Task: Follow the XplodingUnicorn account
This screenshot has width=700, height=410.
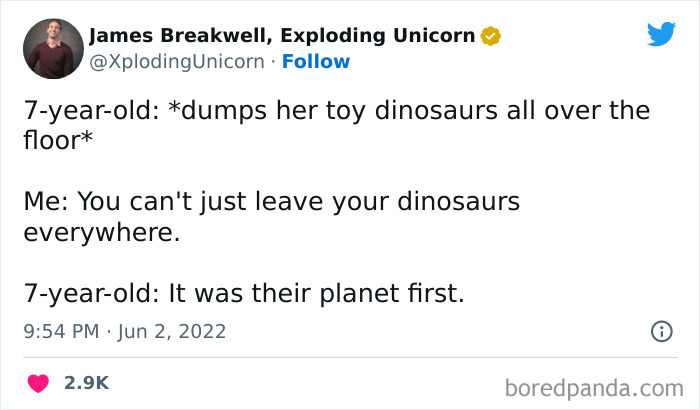Action: (316, 62)
